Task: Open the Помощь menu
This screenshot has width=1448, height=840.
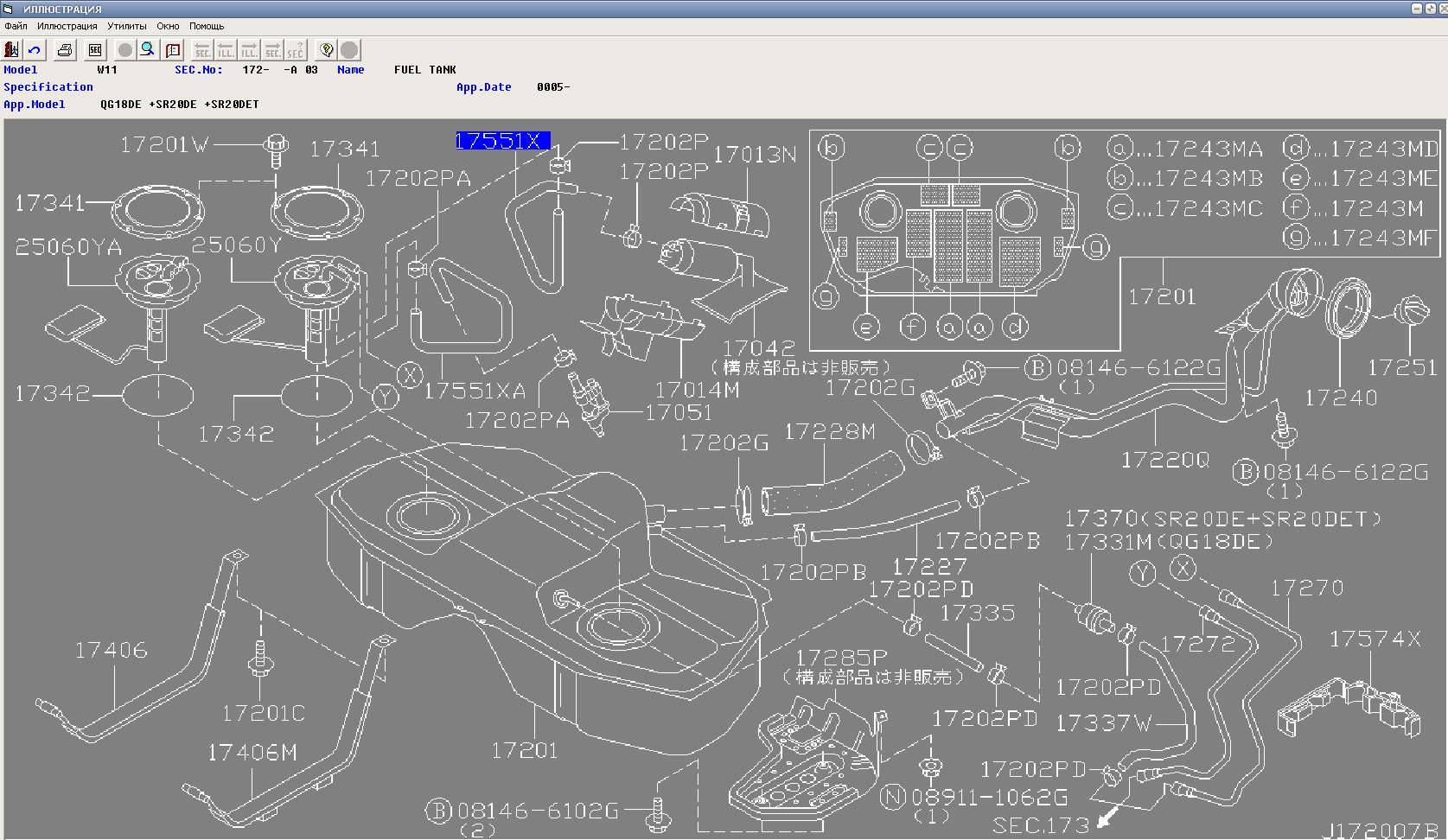Action: point(207,26)
